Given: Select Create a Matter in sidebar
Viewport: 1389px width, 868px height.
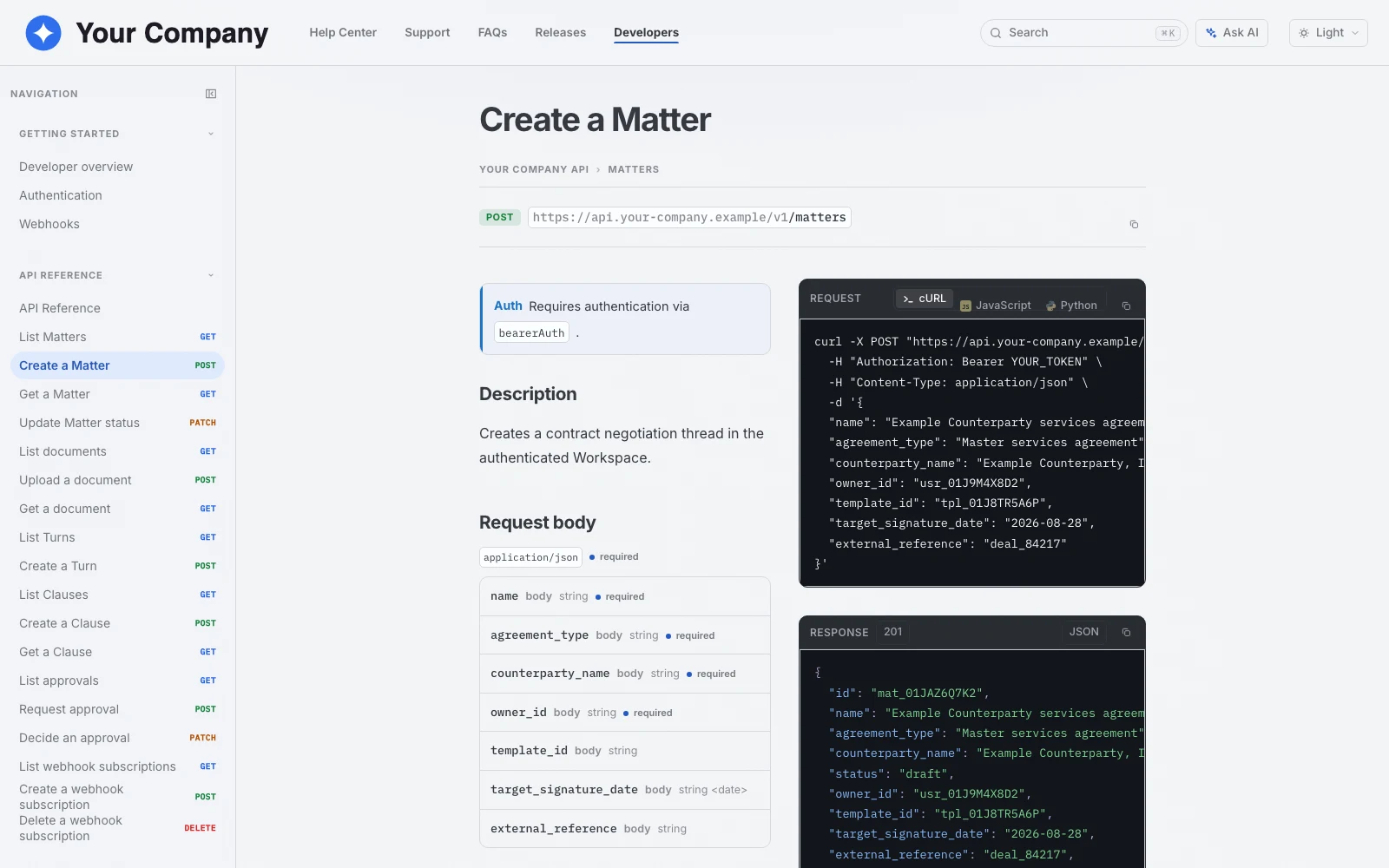Looking at the screenshot, I should click(117, 365).
